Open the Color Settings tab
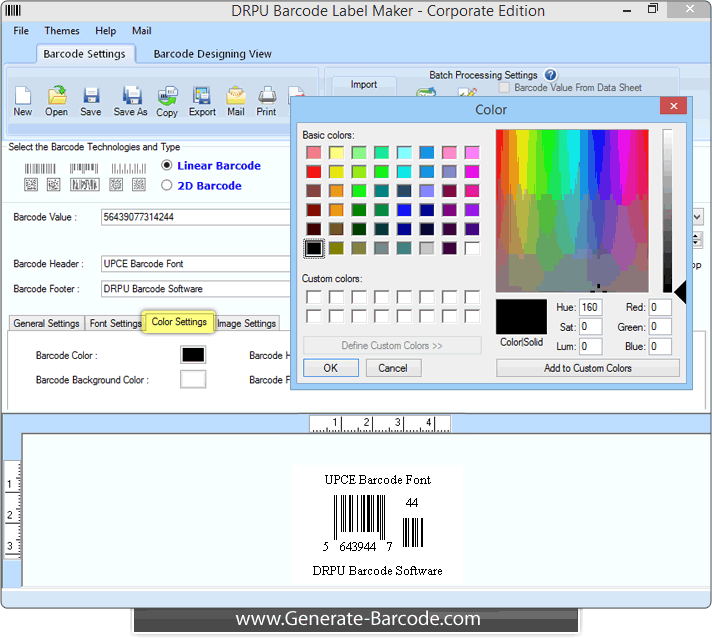Screen dimensions: 712x638 pyautogui.click(x=179, y=321)
